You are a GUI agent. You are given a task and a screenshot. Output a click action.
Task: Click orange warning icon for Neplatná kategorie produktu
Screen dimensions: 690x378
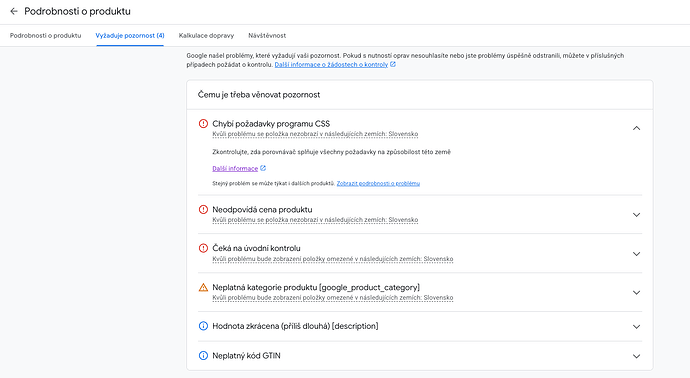203,287
